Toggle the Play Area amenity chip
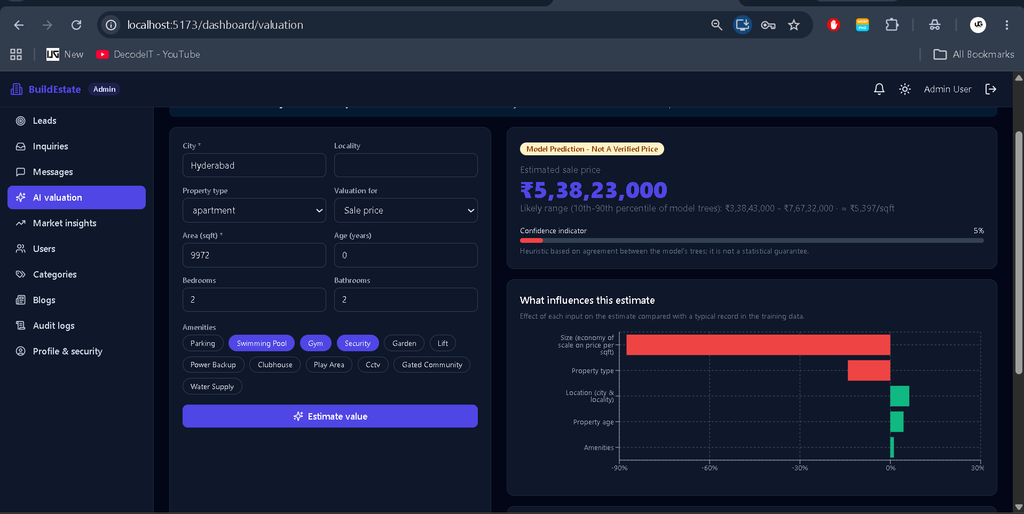The width and height of the screenshot is (1024, 514). pos(328,364)
